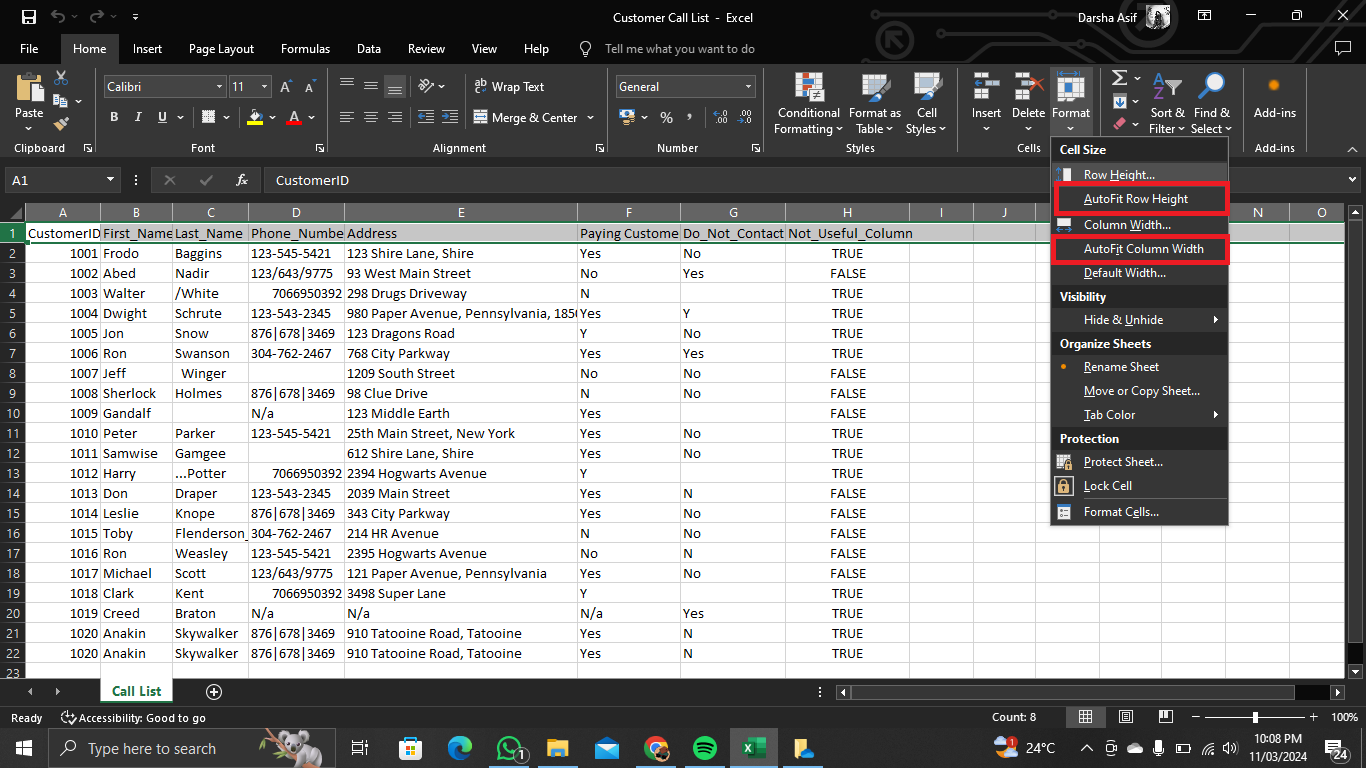
Task: Click the new sheet plus icon
Action: pos(213,691)
